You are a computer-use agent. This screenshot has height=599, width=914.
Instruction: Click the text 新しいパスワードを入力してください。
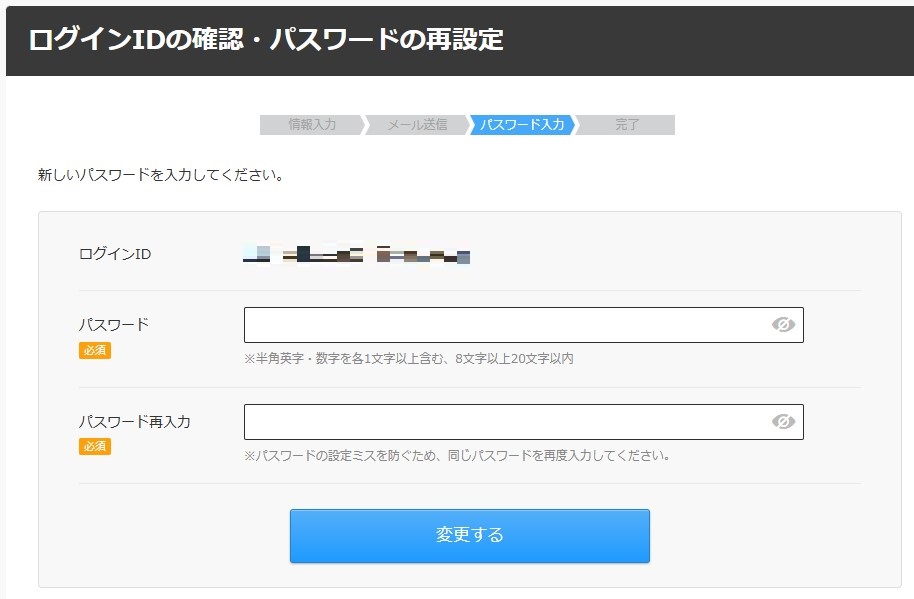(x=161, y=175)
